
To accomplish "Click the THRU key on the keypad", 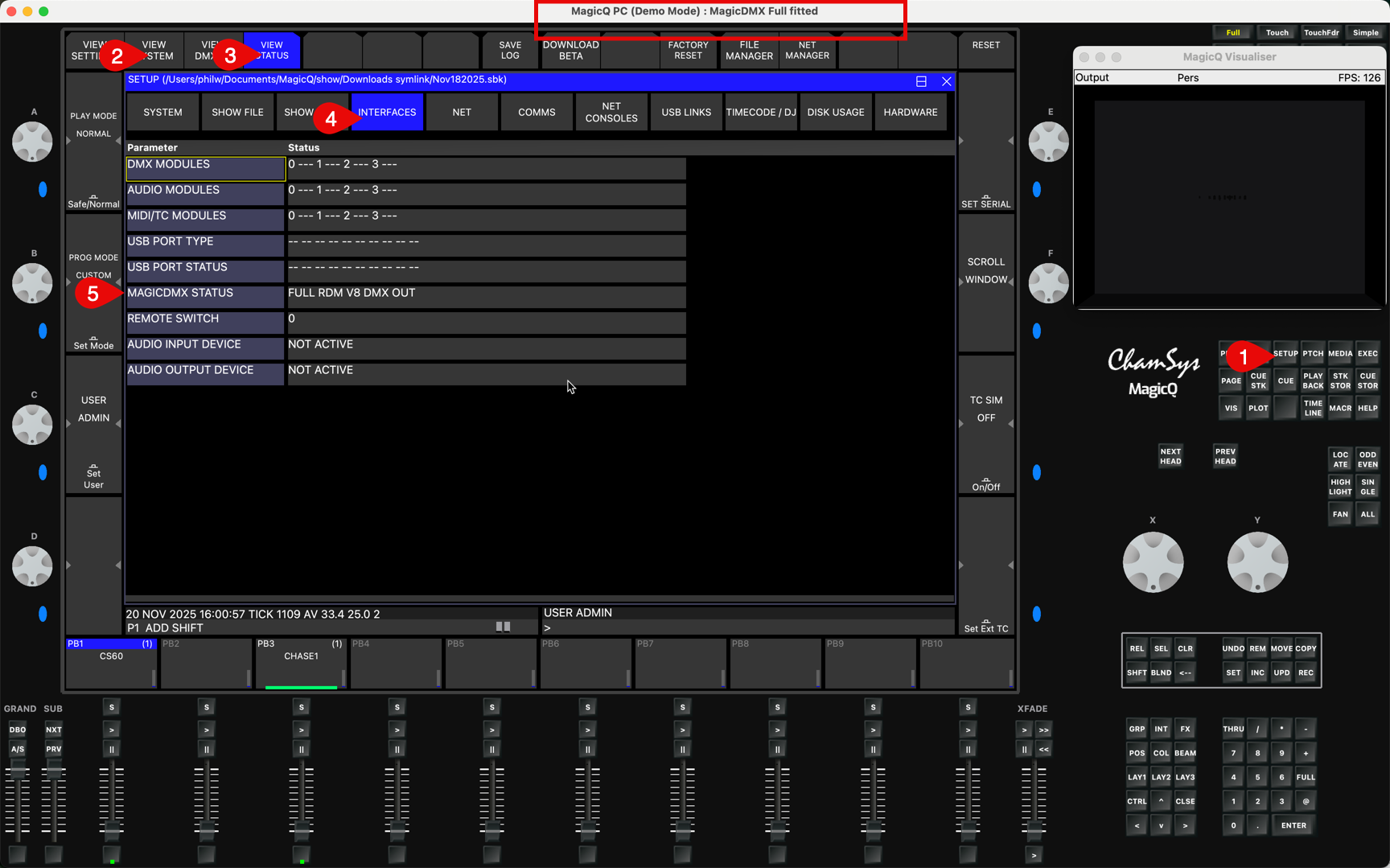I will [x=1233, y=729].
